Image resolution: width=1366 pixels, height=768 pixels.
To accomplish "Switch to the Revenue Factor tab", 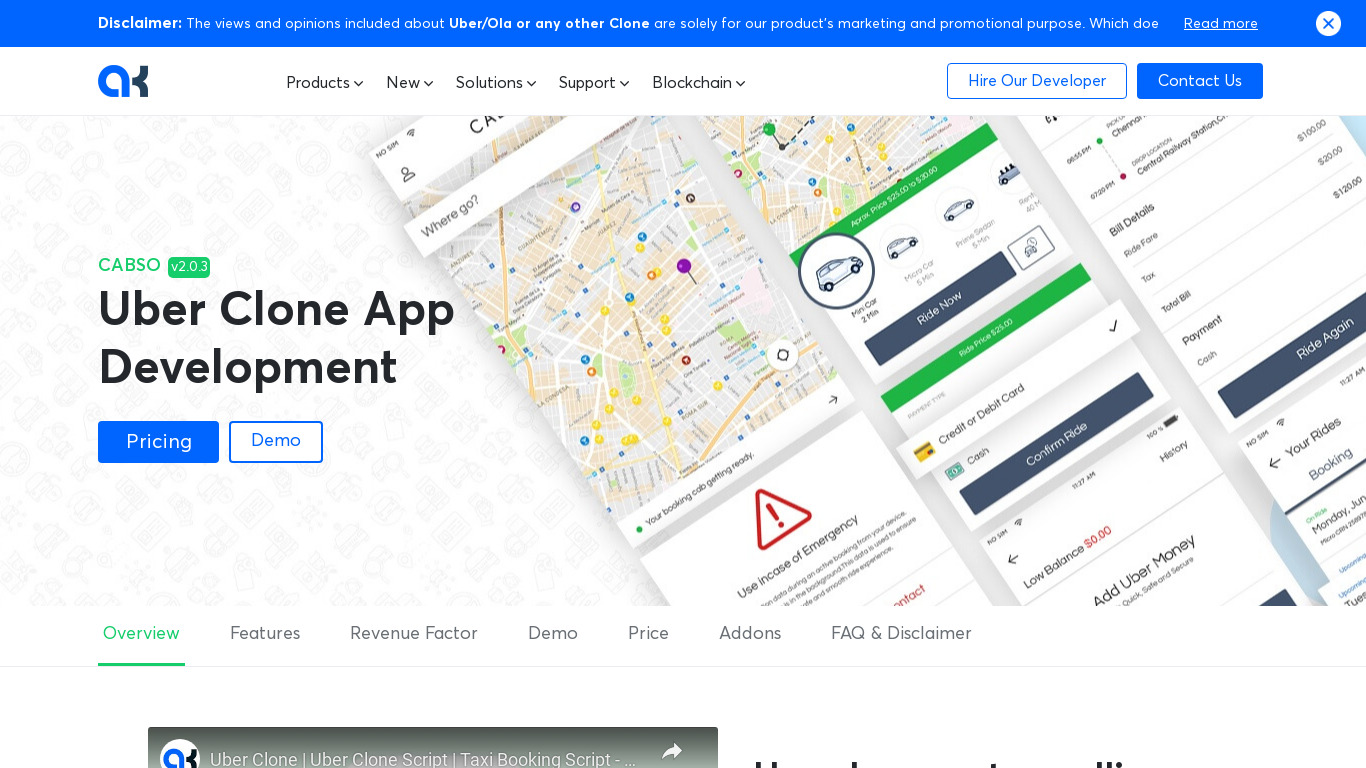I will (x=414, y=634).
